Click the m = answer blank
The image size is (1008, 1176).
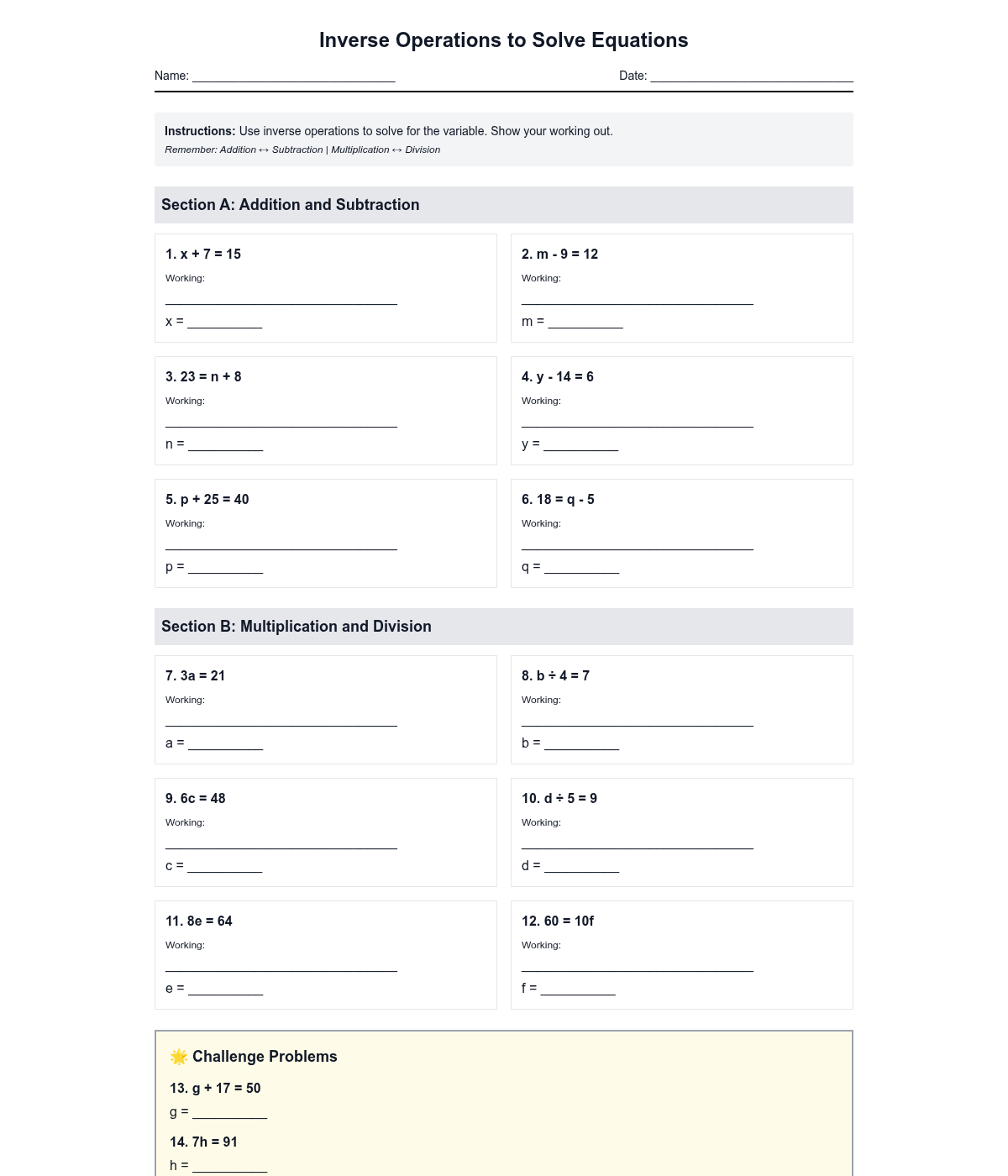point(585,322)
